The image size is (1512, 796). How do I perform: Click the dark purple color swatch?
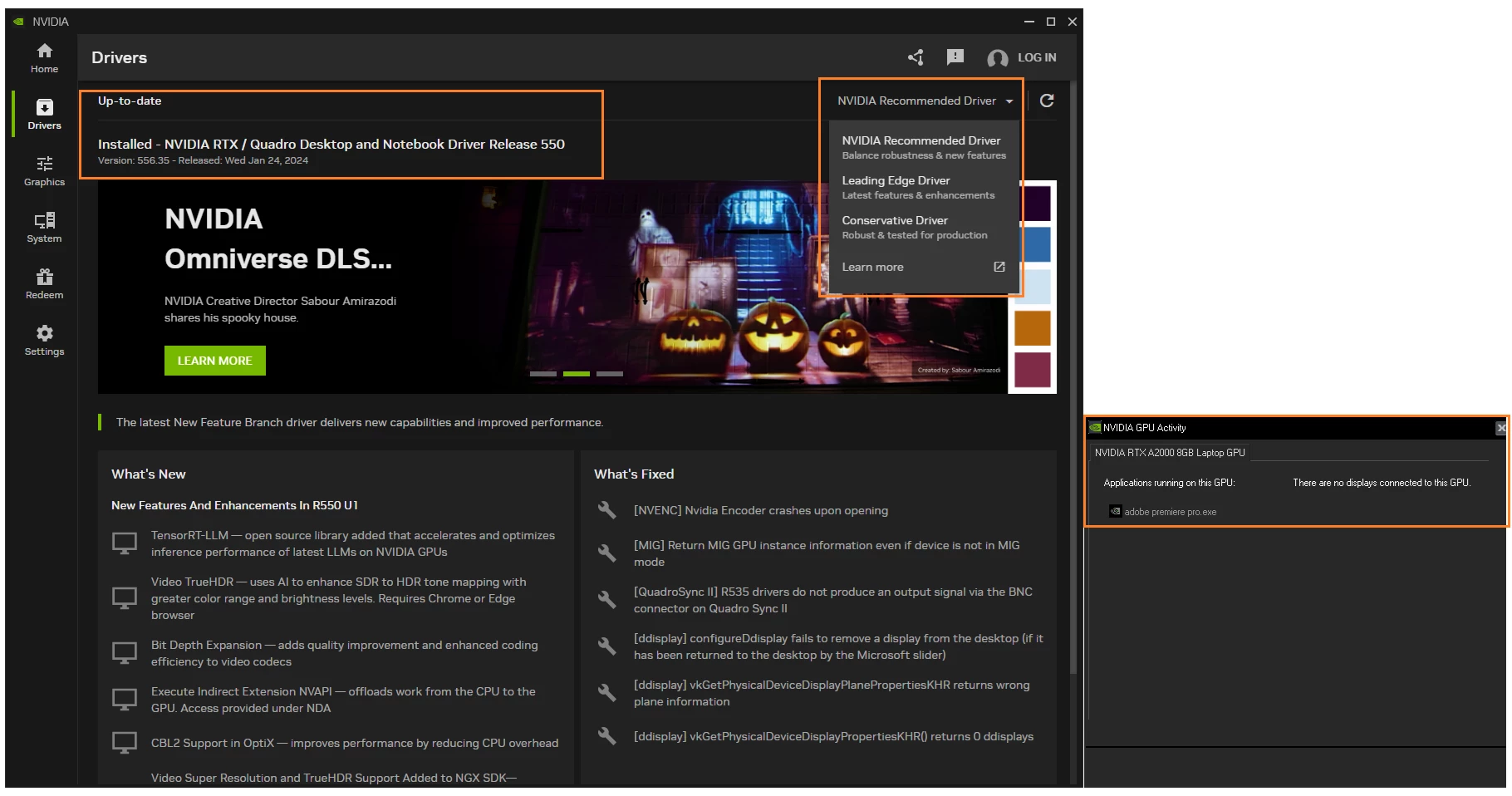pyautogui.click(x=1037, y=204)
